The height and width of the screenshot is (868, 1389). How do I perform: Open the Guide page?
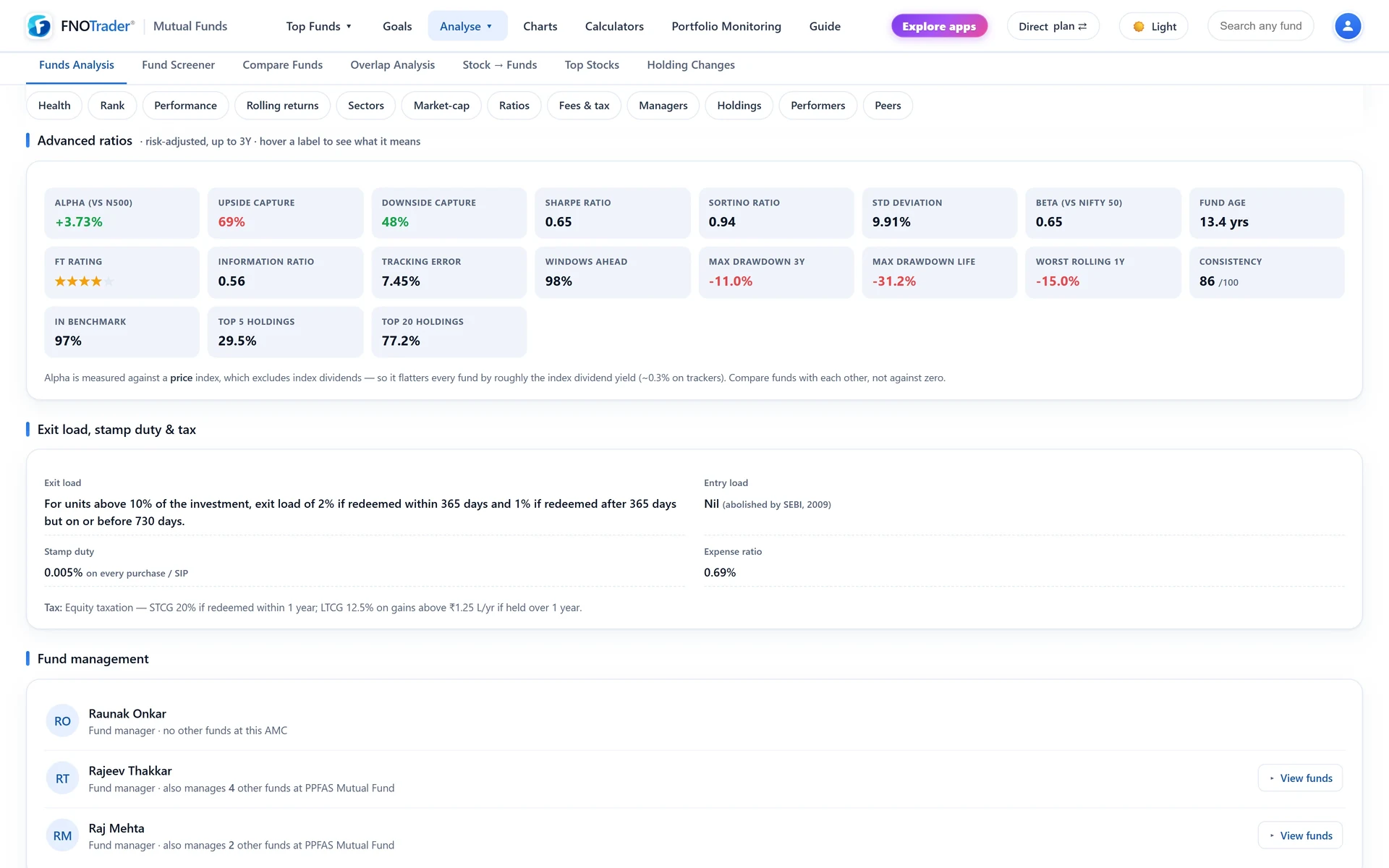(x=825, y=26)
